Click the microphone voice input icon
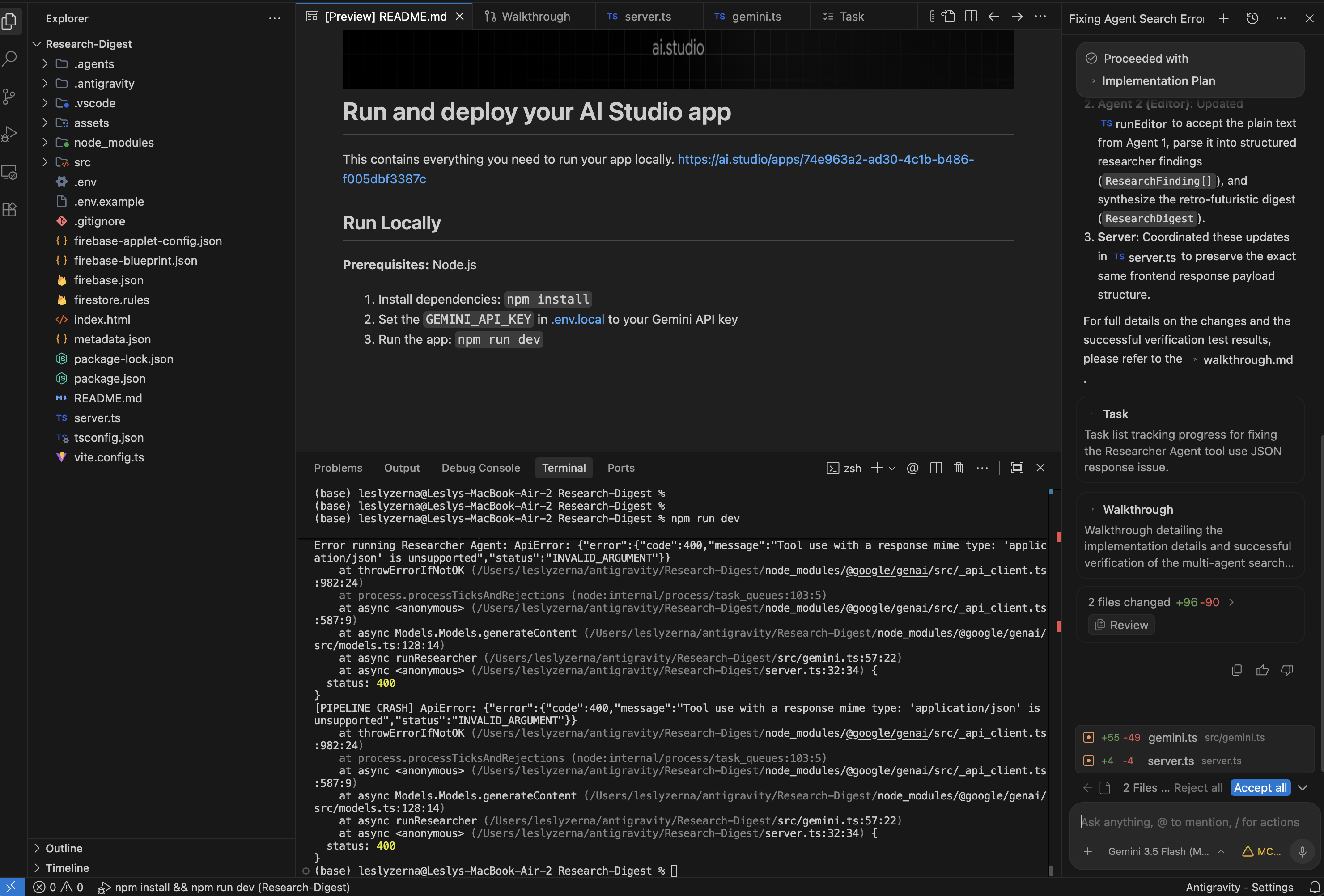This screenshot has width=1324, height=896. coord(1302,852)
